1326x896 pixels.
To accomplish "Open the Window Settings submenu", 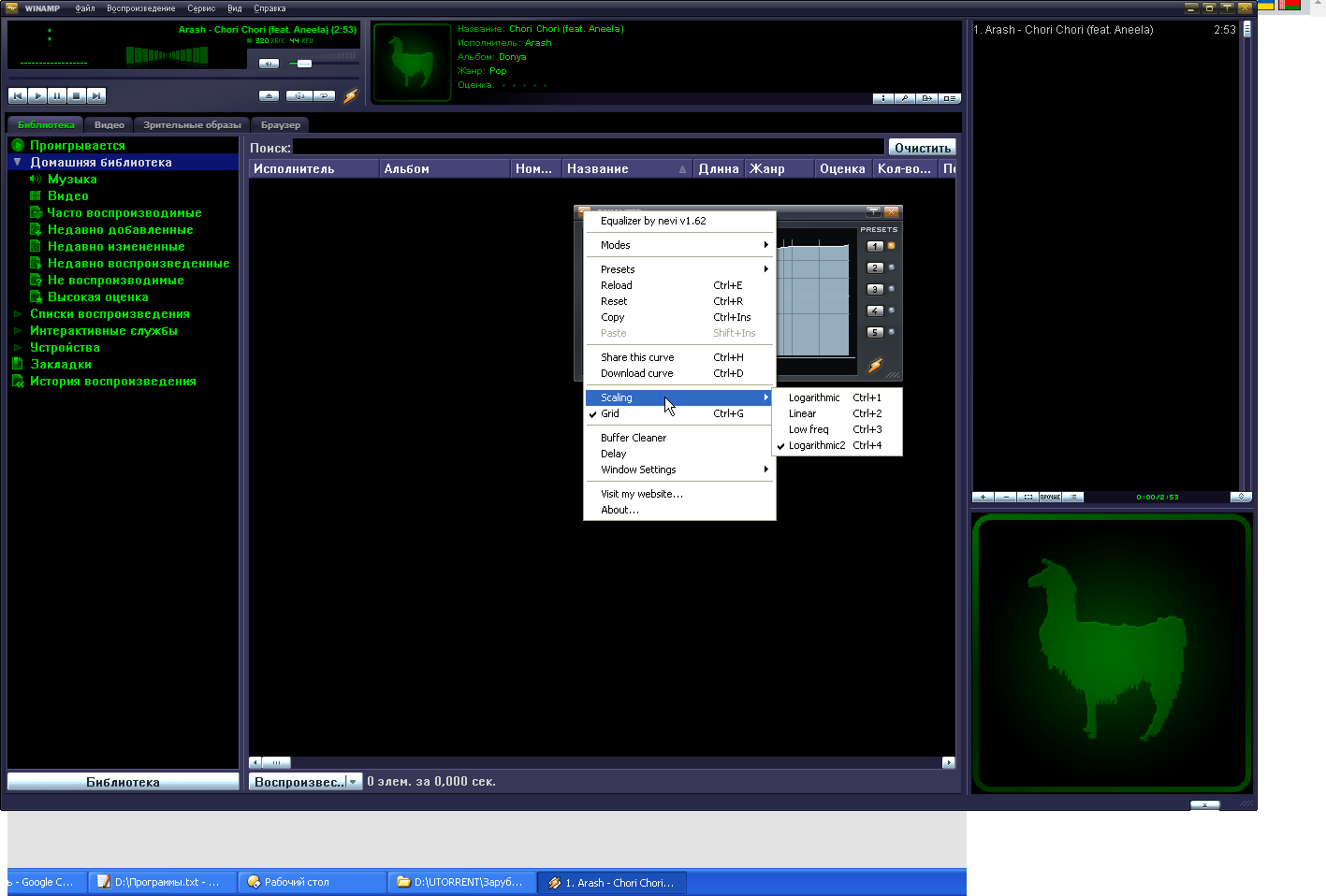I will point(680,470).
